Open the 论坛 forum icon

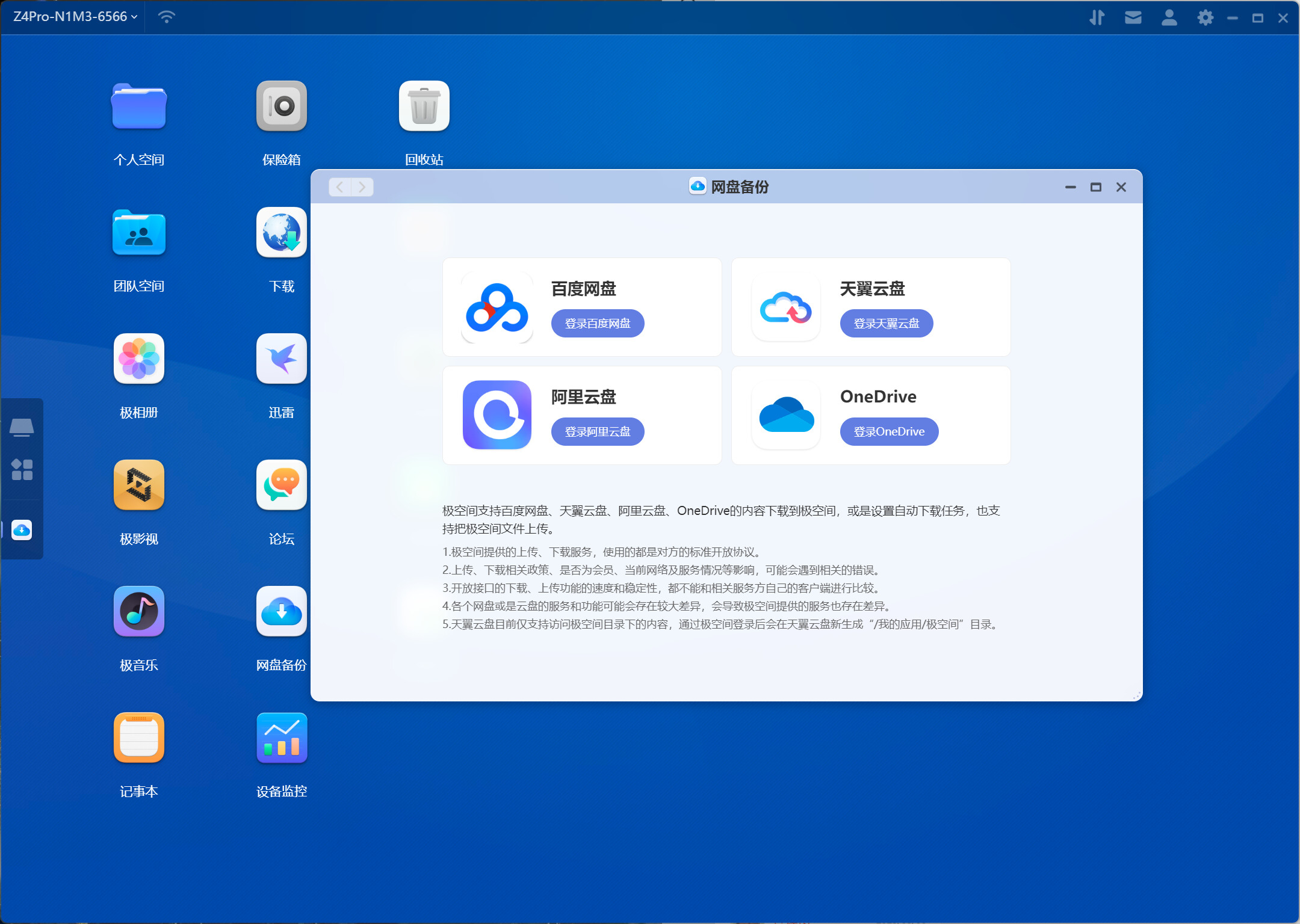281,485
